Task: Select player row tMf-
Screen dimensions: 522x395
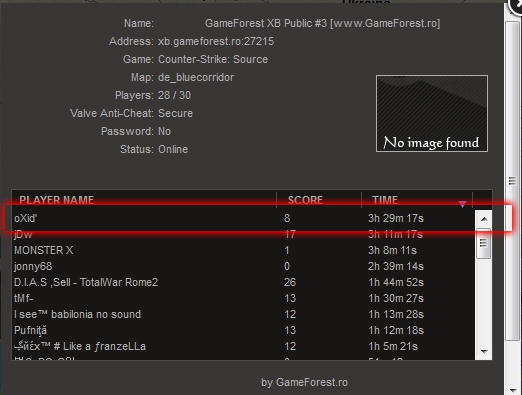Action: tap(243, 298)
